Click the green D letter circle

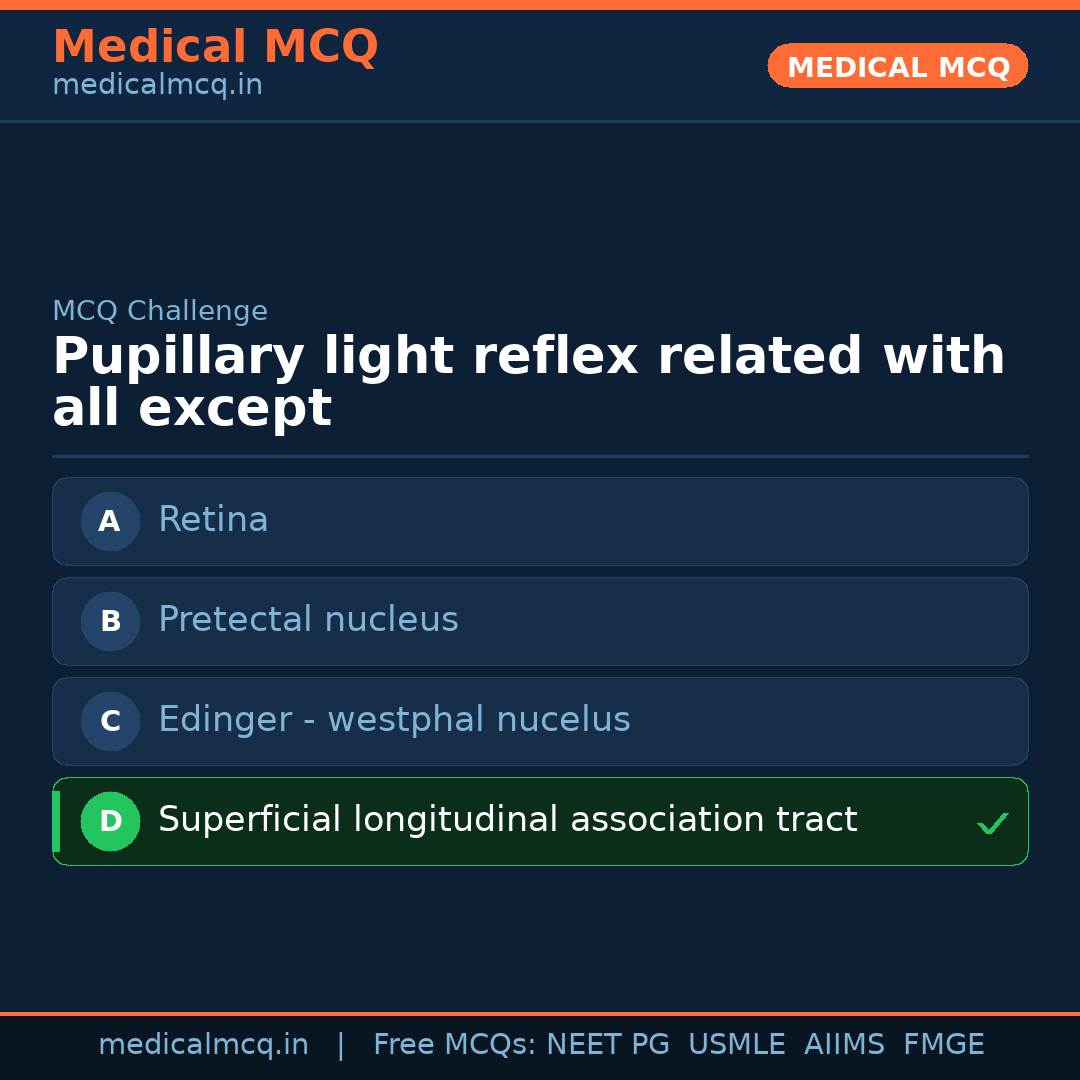click(110, 822)
